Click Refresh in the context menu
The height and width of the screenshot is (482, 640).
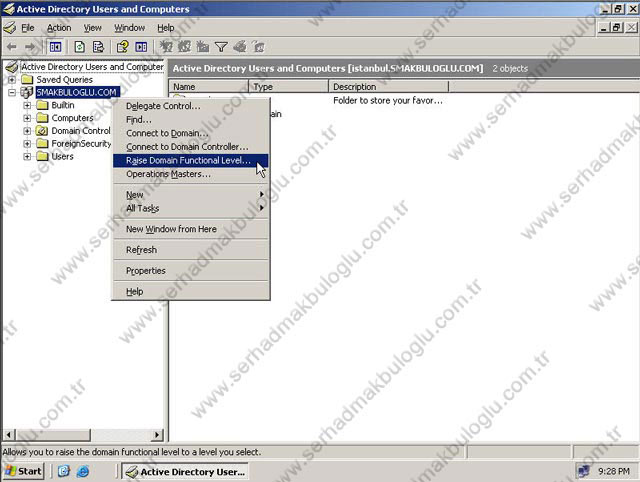191,250
